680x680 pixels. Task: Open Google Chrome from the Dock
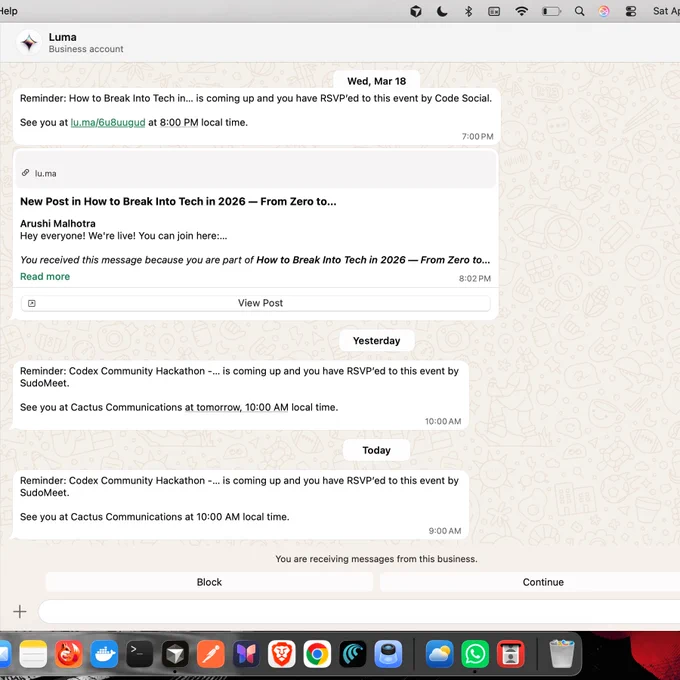tap(317, 654)
